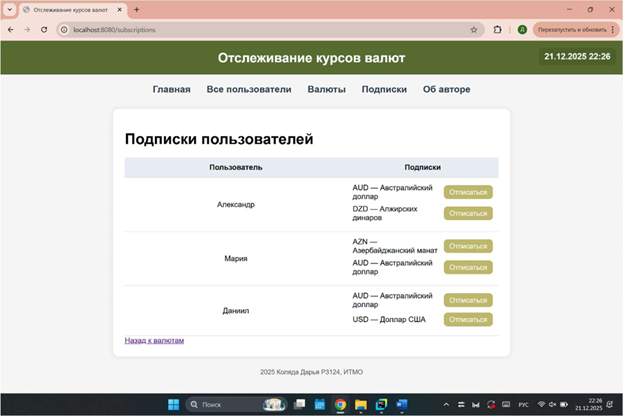Open the Chrome profile avatar
The width and height of the screenshot is (623, 416).
(522, 29)
